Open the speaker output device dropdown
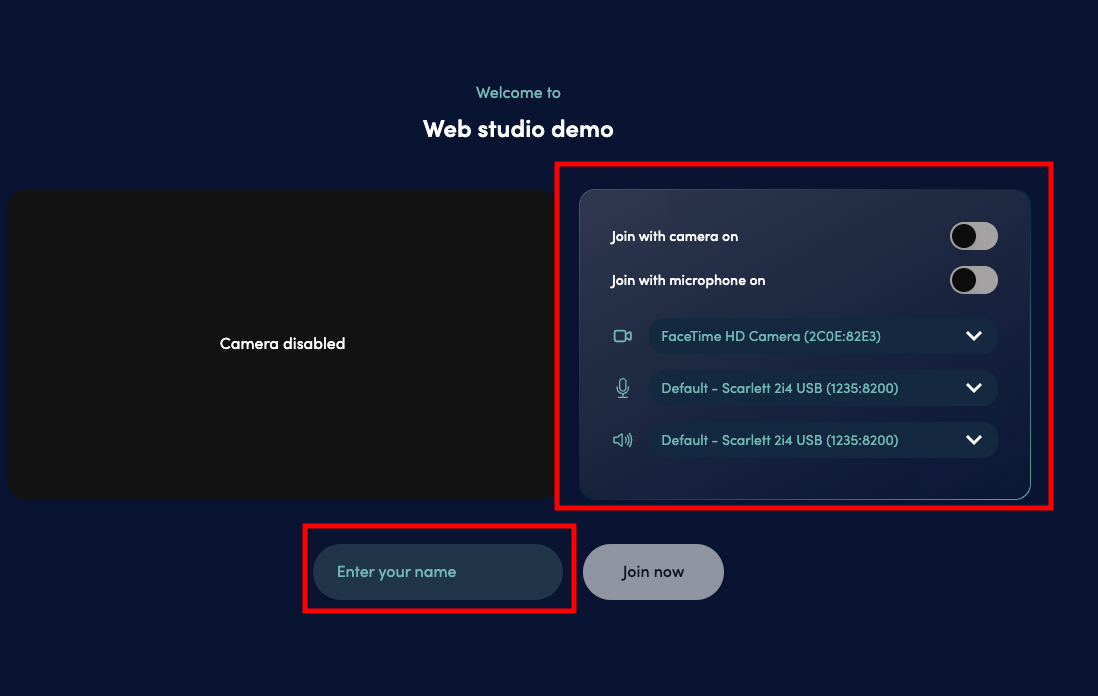1098x696 pixels. [823, 440]
